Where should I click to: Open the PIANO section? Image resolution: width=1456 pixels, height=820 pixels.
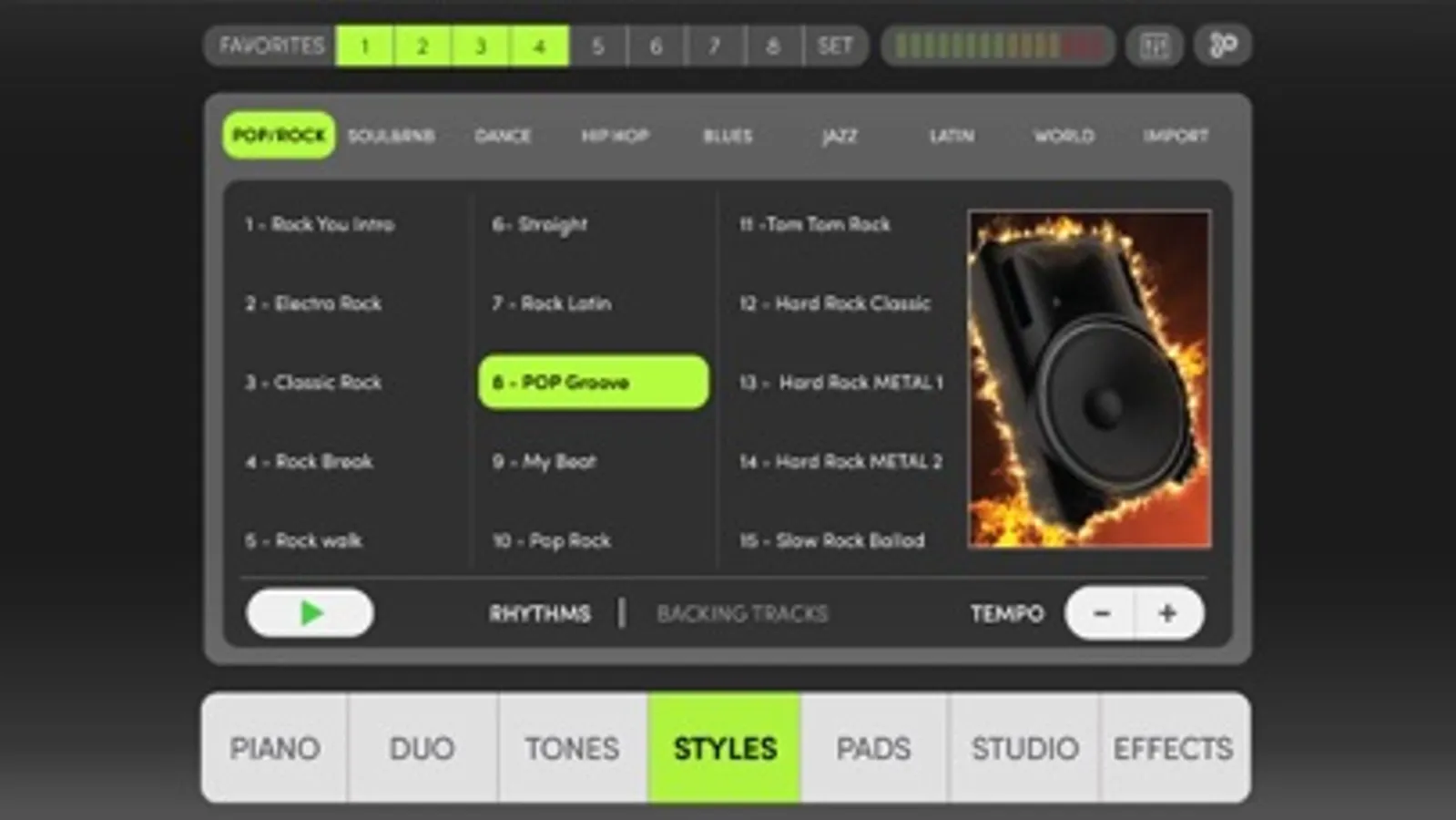pyautogui.click(x=275, y=748)
